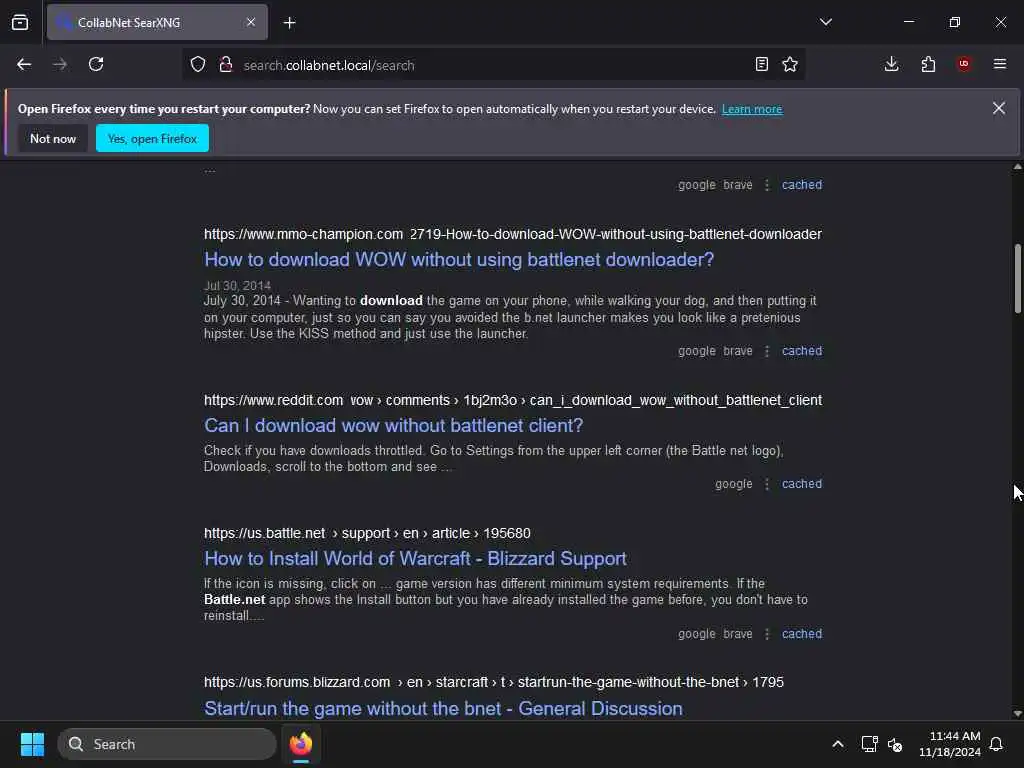The width and height of the screenshot is (1024, 768).
Task: Expand options dots for mmo-champion result
Action: point(767,351)
